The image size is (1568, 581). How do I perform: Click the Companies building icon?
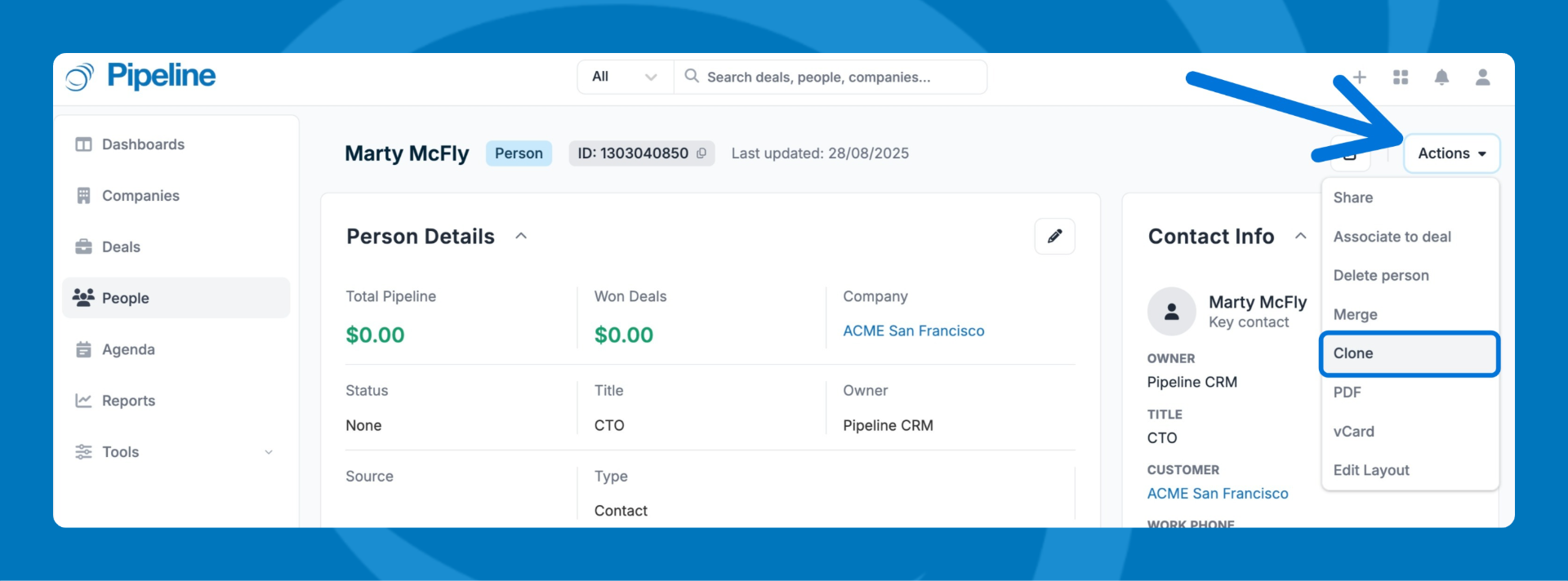(83, 196)
